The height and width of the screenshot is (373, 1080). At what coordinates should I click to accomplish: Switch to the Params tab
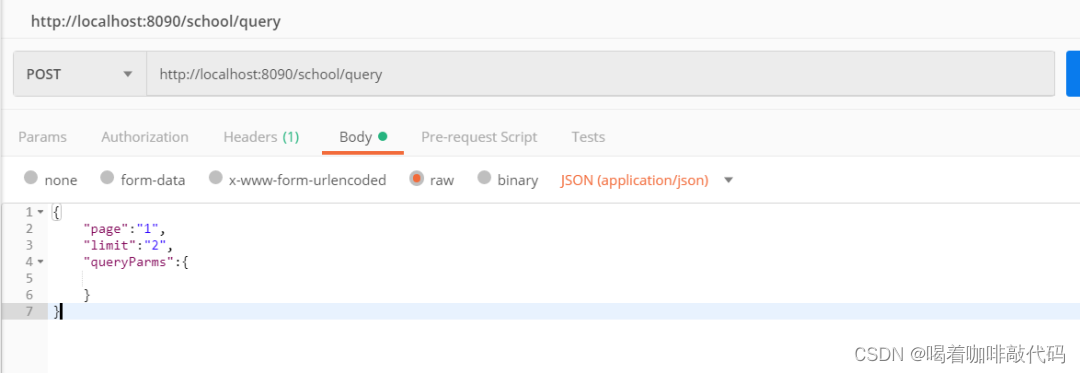tap(43, 137)
